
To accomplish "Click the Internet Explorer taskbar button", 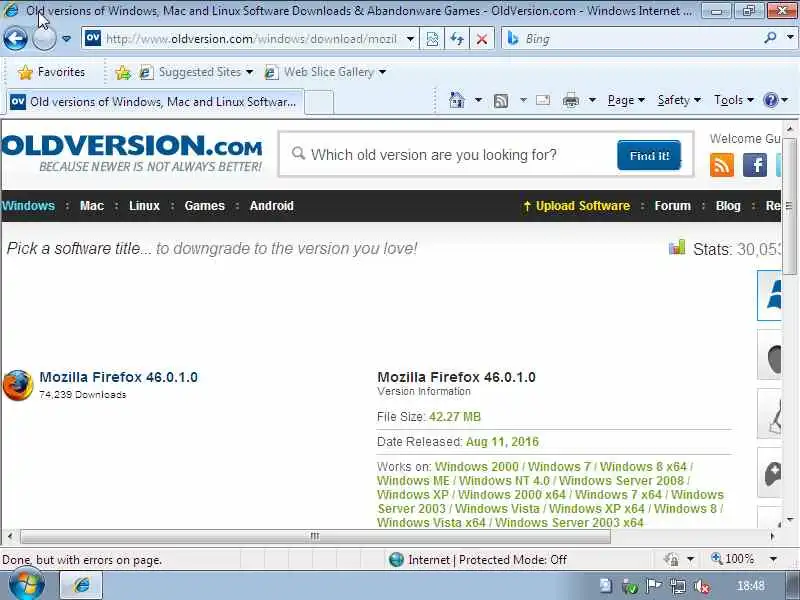I will [82, 585].
